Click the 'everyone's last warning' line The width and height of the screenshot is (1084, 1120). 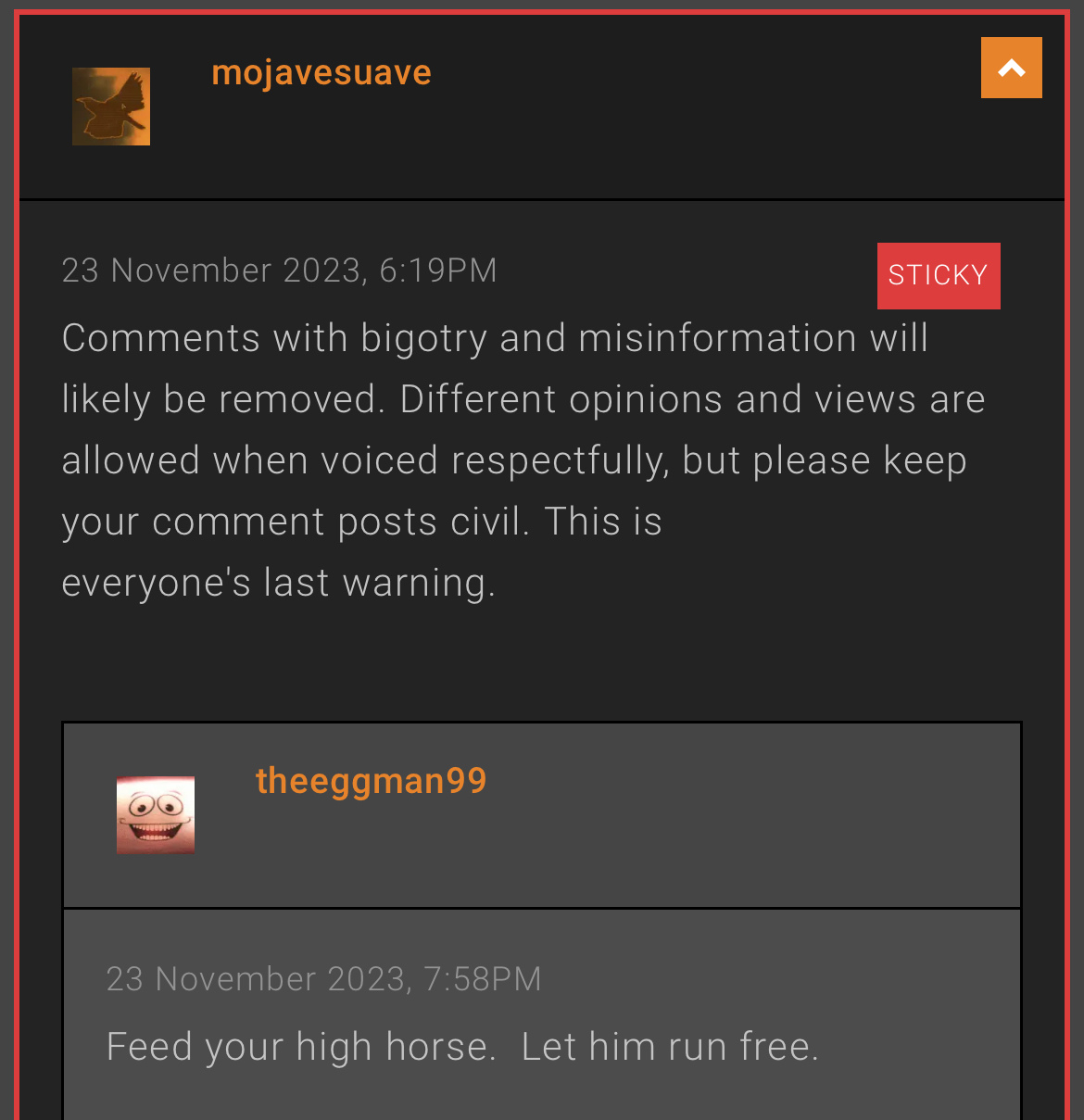[x=279, y=583]
